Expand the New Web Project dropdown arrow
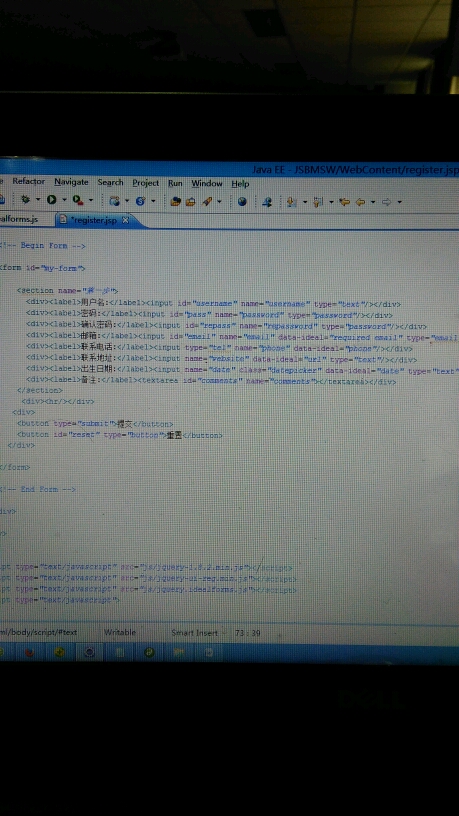The image size is (459, 816). pos(126,201)
